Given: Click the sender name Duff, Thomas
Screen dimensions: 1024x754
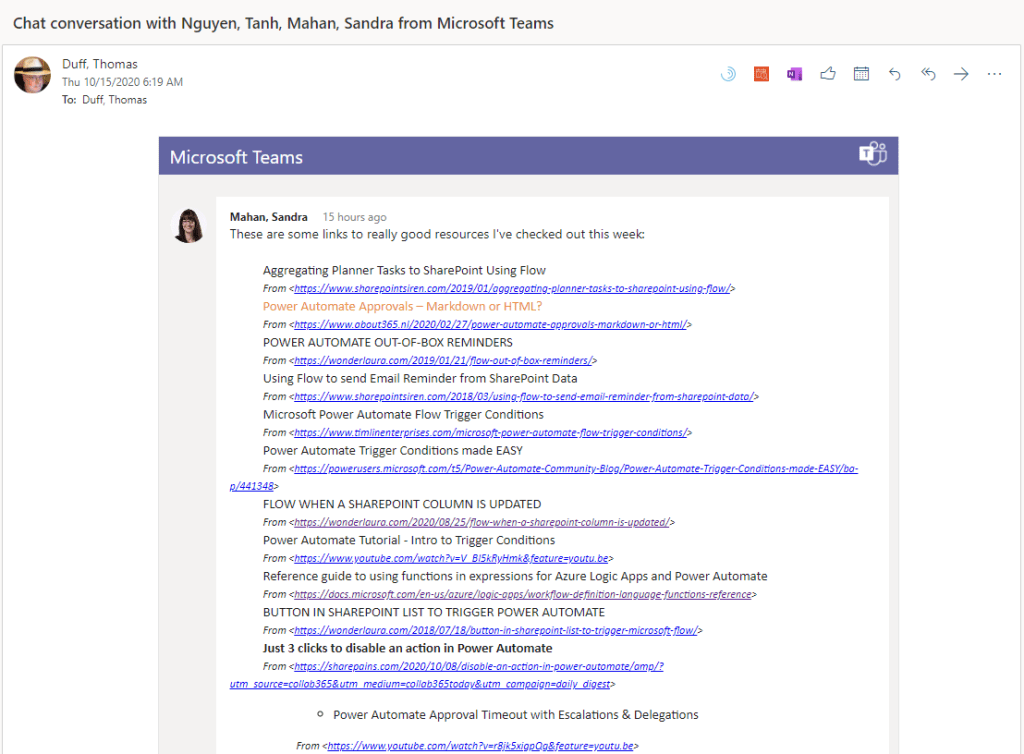Looking at the screenshot, I should [100, 64].
